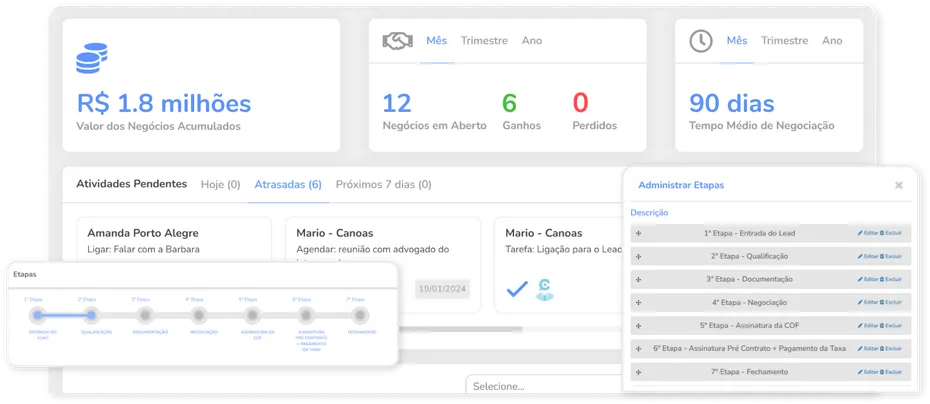The height and width of the screenshot is (404, 930).
Task: Grab the move handle for 3ª Etapa row
Action: tap(638, 279)
